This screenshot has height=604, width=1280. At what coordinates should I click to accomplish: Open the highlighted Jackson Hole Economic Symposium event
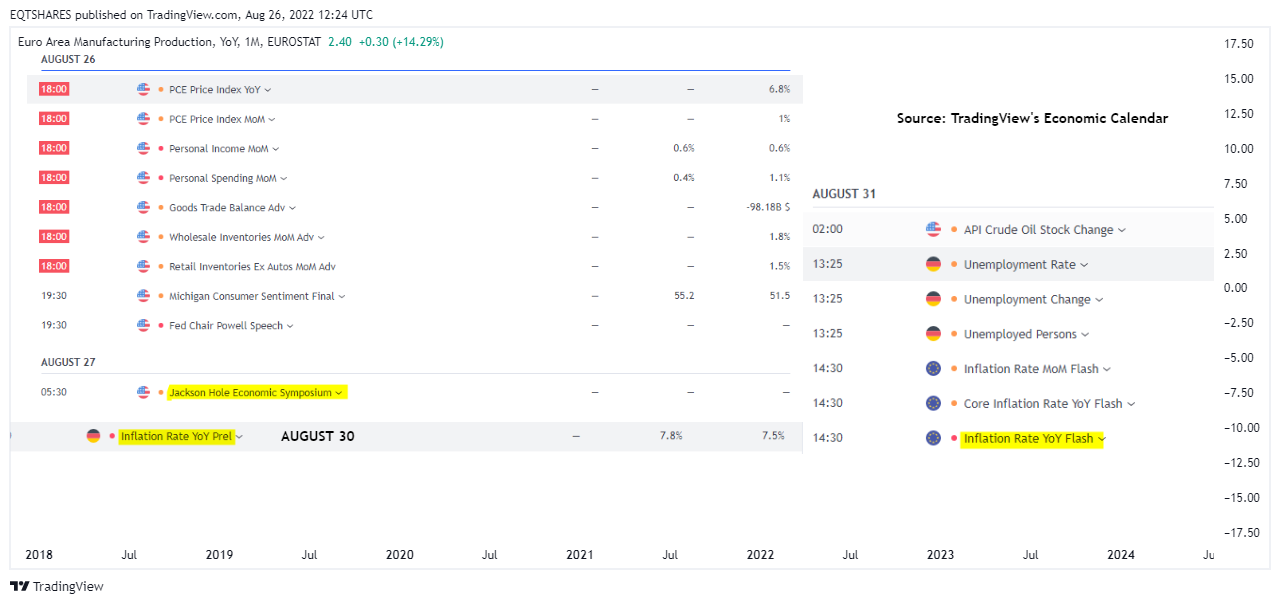click(250, 392)
